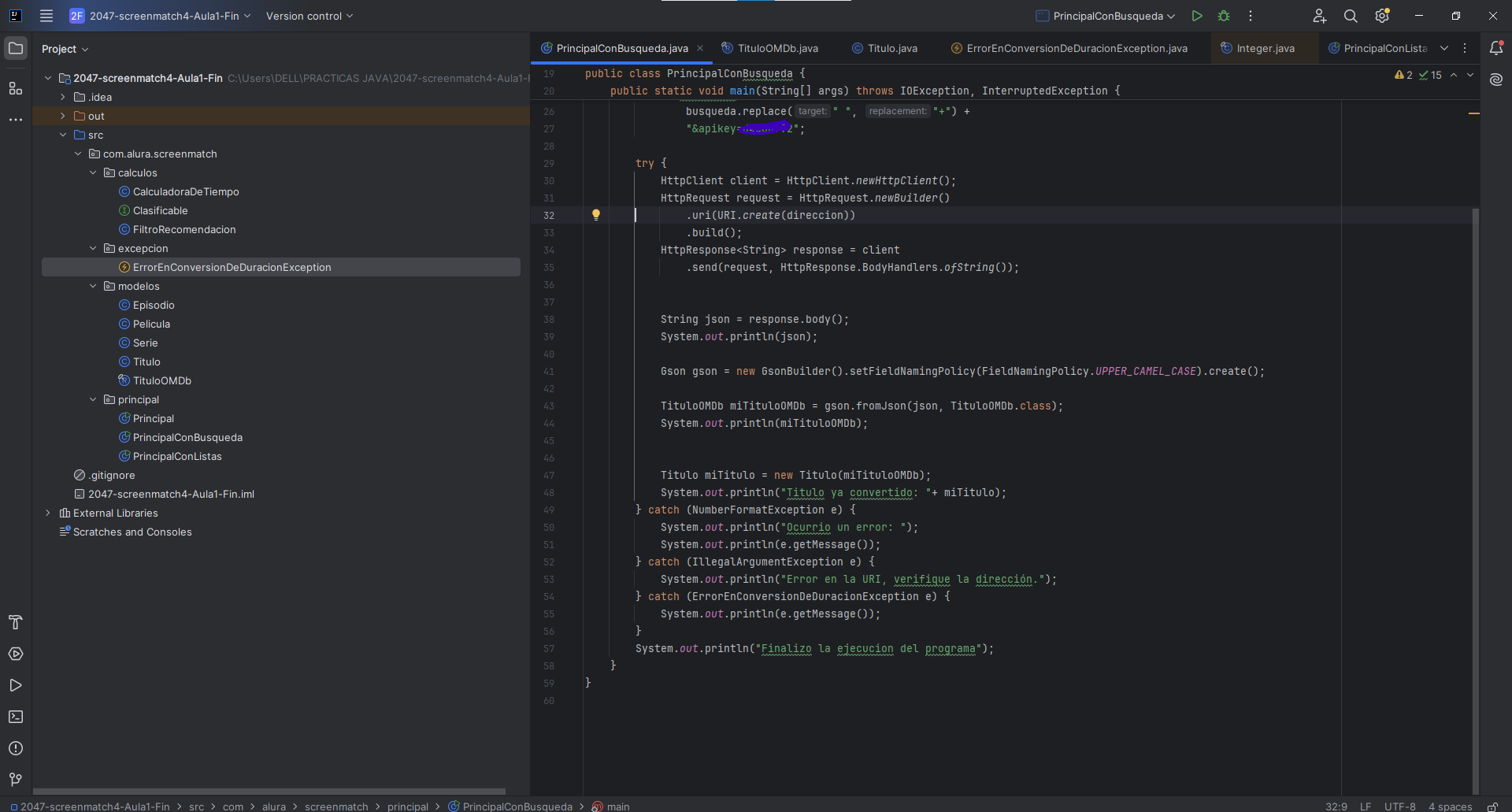Viewport: 1512px width, 812px height.
Task: Collapse the principal package
Action: (93, 399)
